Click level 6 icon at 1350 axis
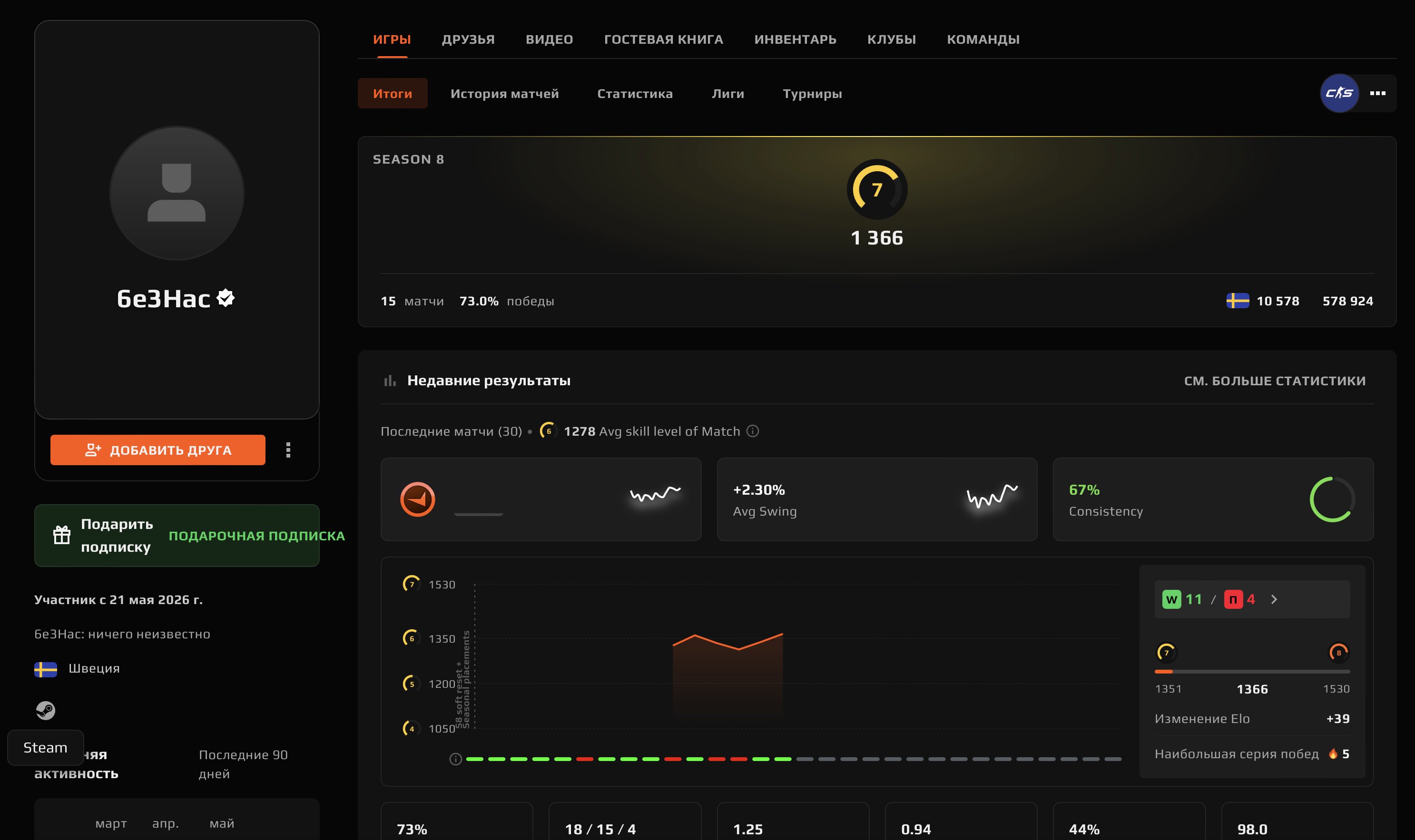This screenshot has width=1415, height=840. tap(412, 638)
